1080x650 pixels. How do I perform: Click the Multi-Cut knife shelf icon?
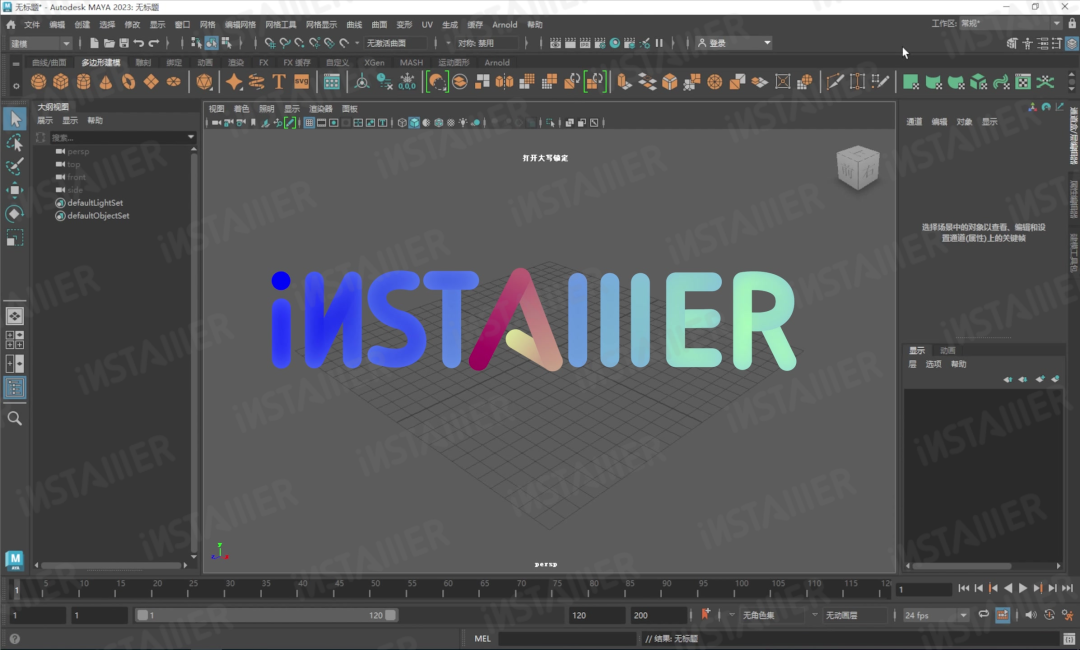tap(835, 82)
